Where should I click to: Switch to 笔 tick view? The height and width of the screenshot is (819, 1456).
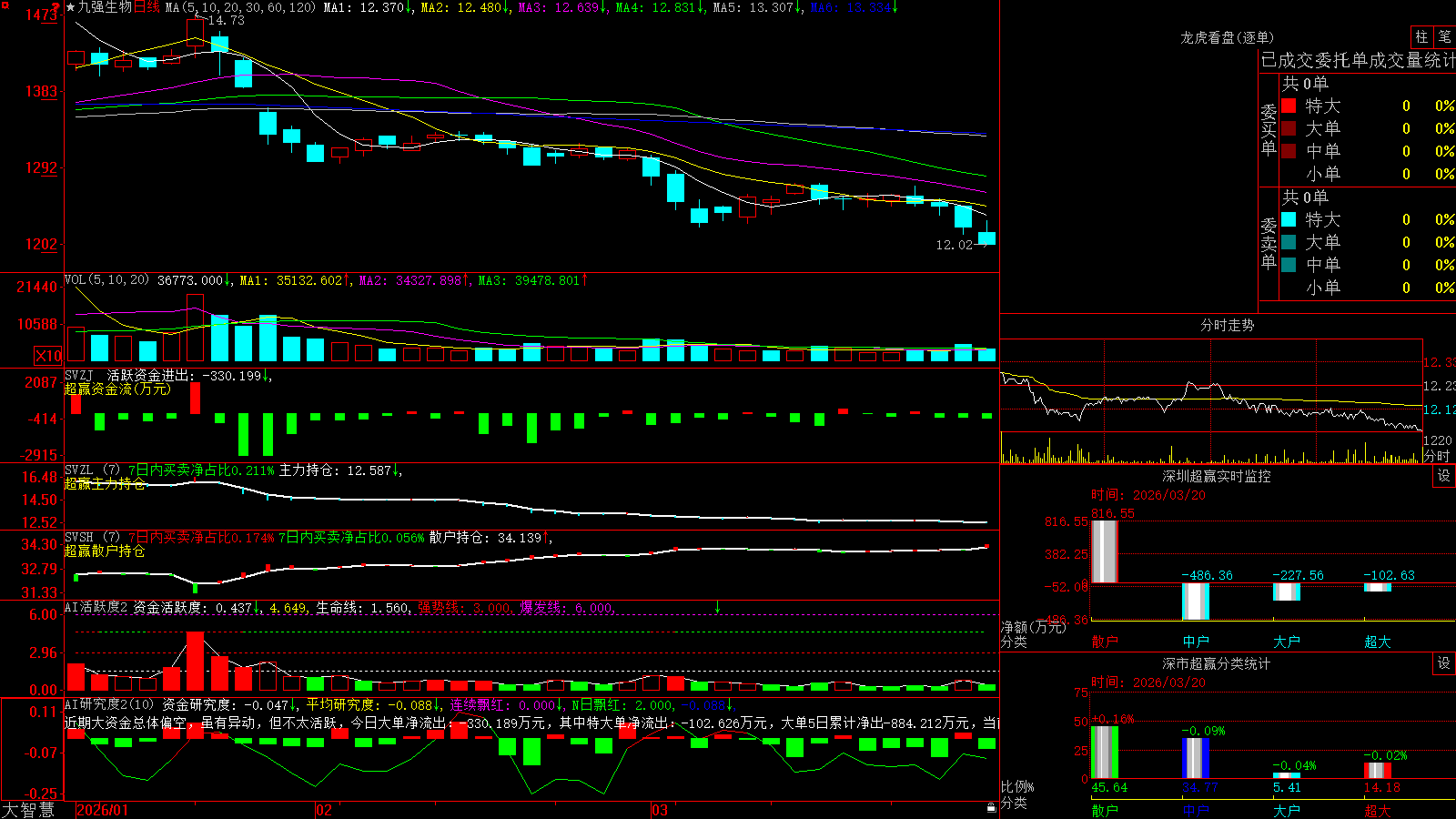coord(1444,36)
